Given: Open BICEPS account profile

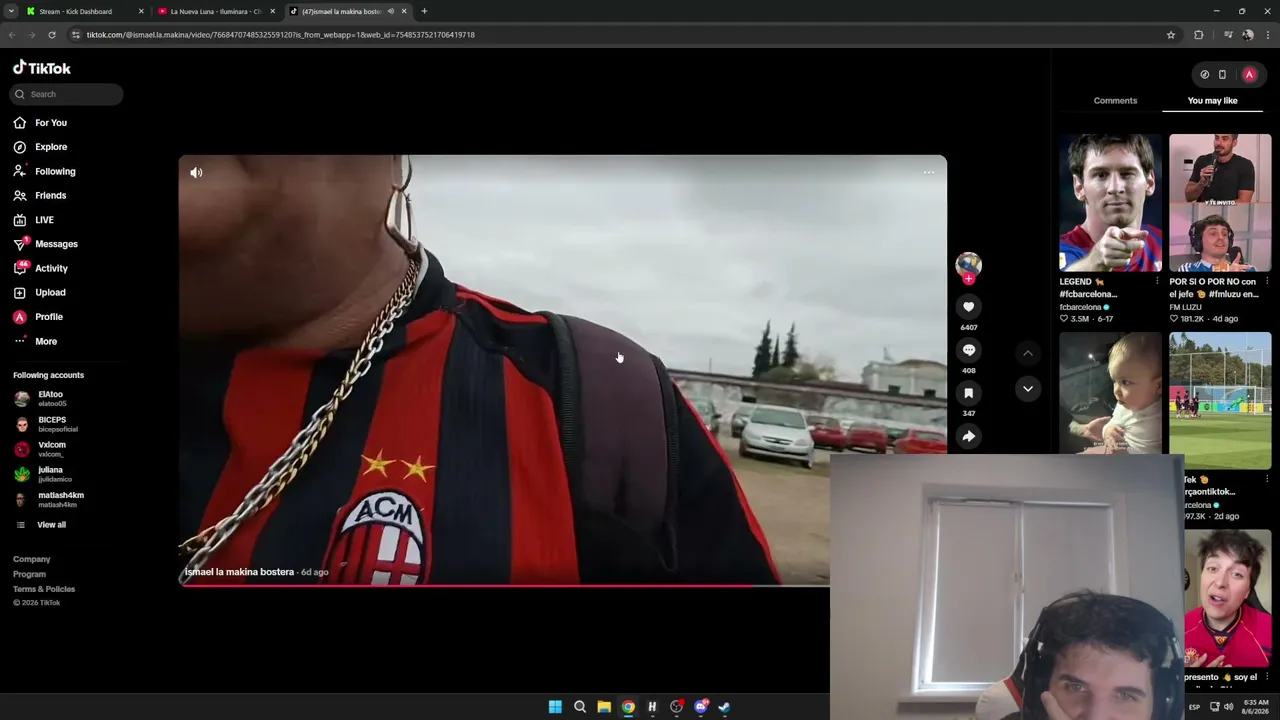Looking at the screenshot, I should click(x=50, y=424).
